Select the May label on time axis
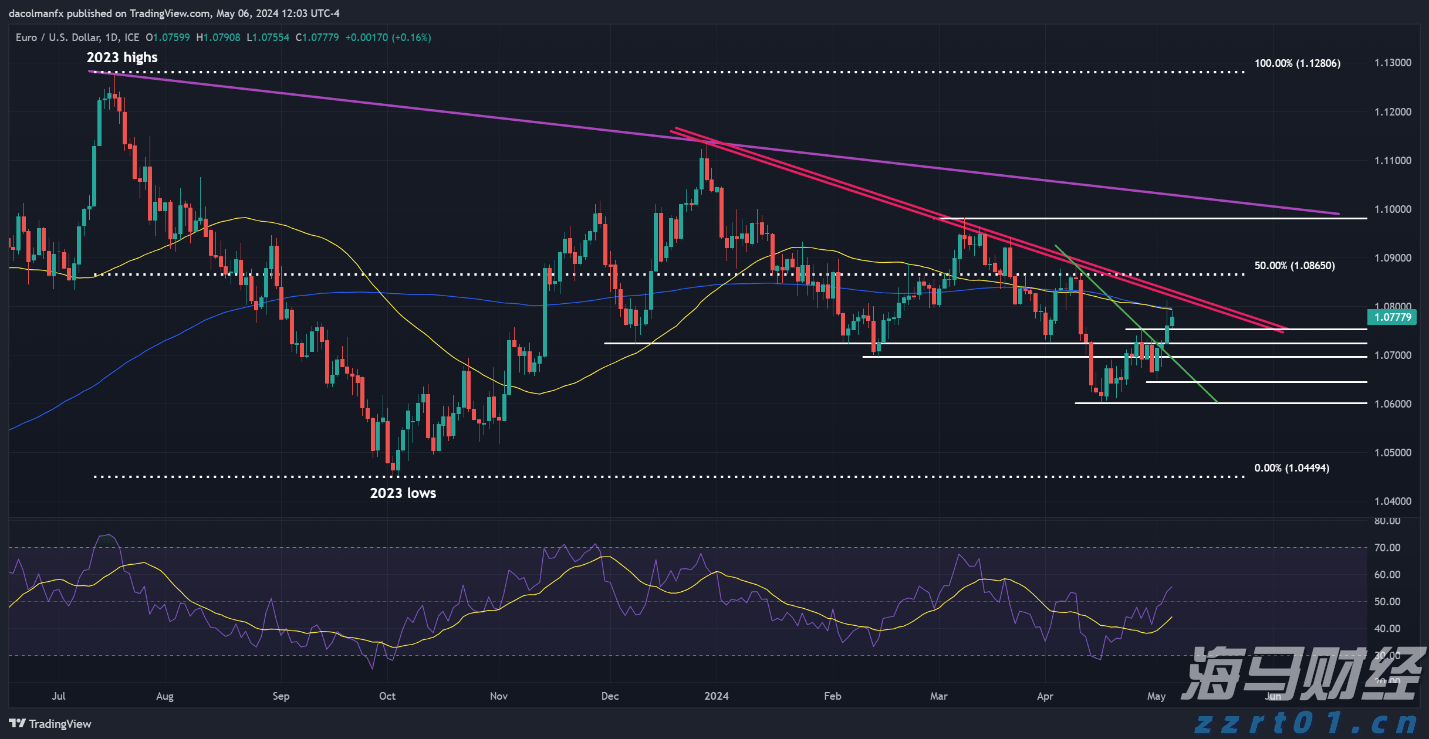Viewport: 1429px width, 739px height. 1156,696
